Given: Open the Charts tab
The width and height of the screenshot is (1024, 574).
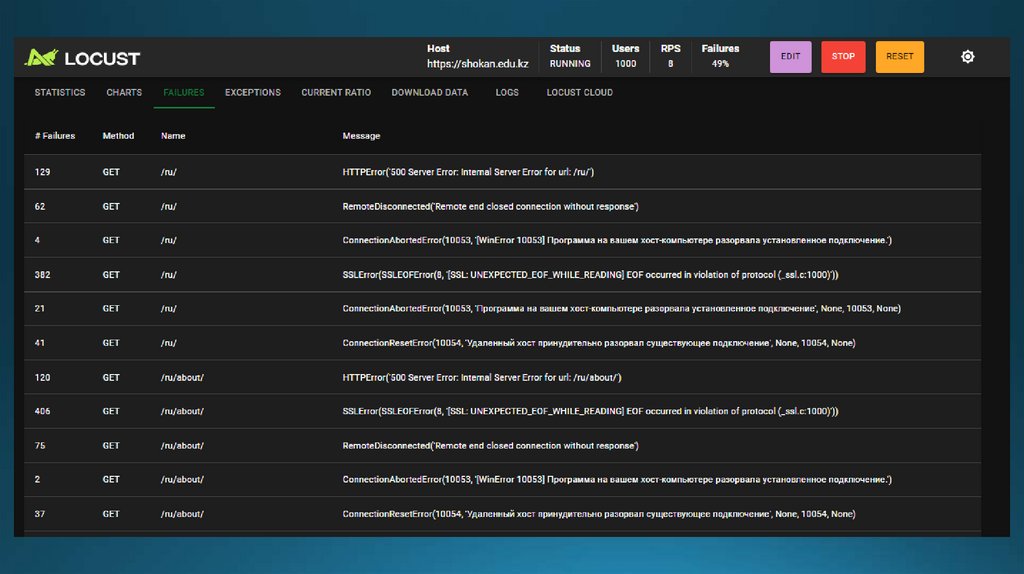Looking at the screenshot, I should click(124, 93).
